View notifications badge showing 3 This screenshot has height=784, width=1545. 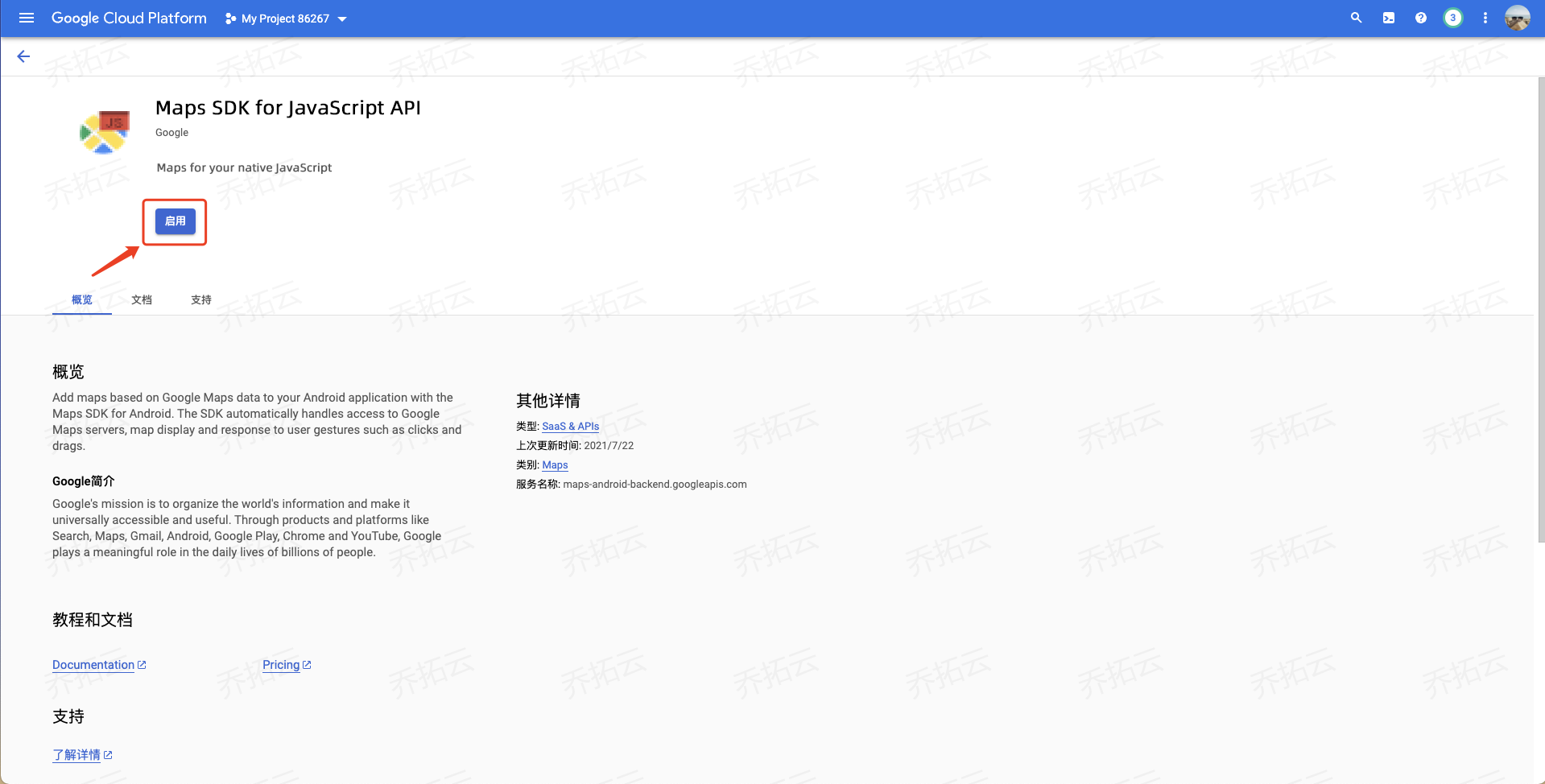[x=1453, y=18]
